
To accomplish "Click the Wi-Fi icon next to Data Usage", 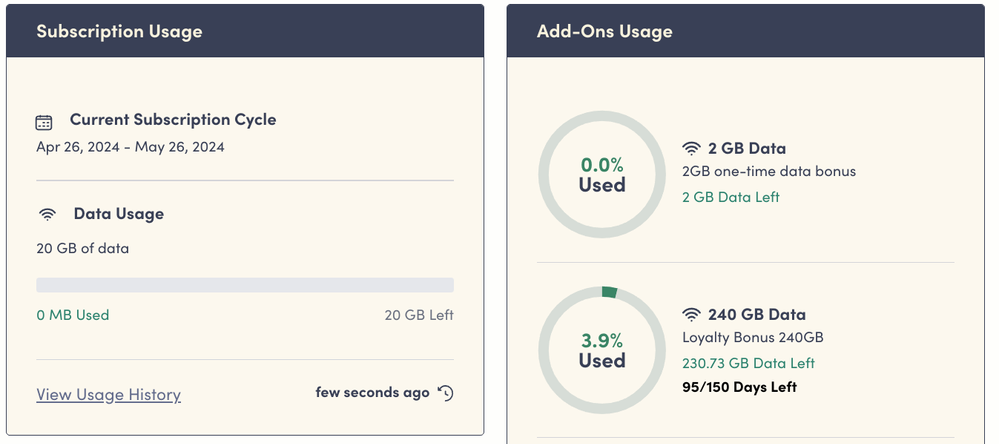I will tap(47, 214).
